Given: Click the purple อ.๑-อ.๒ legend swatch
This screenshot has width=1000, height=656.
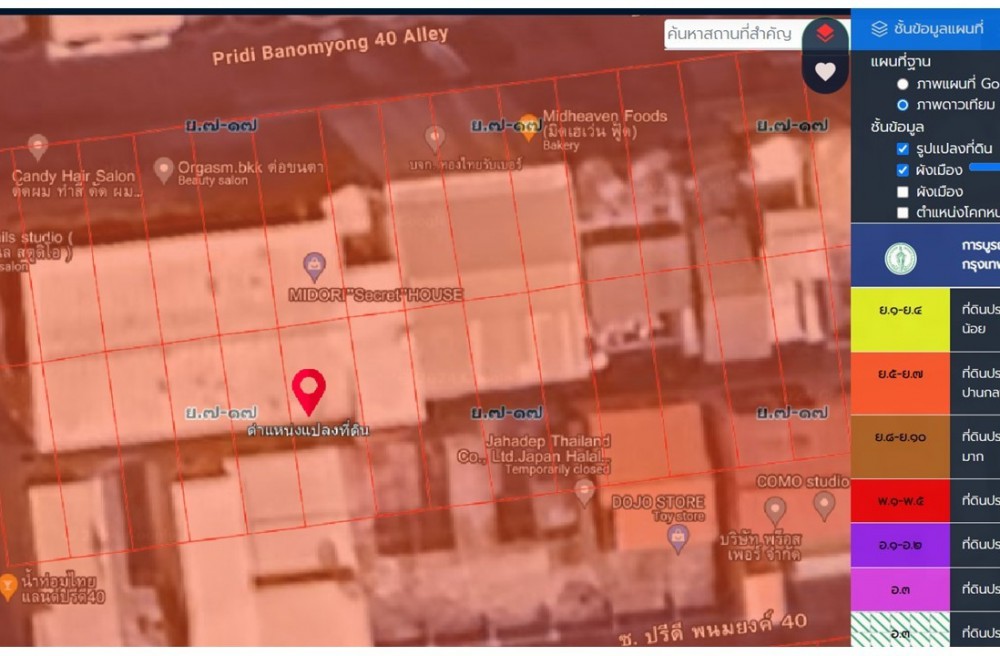Looking at the screenshot, I should click(x=899, y=544).
